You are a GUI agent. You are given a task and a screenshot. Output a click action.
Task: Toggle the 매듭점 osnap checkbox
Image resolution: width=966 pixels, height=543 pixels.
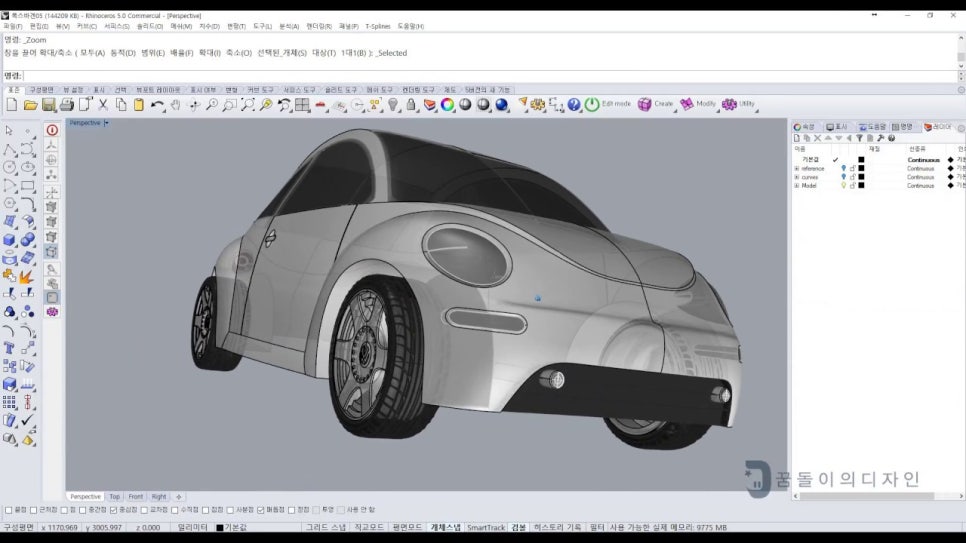click(261, 510)
